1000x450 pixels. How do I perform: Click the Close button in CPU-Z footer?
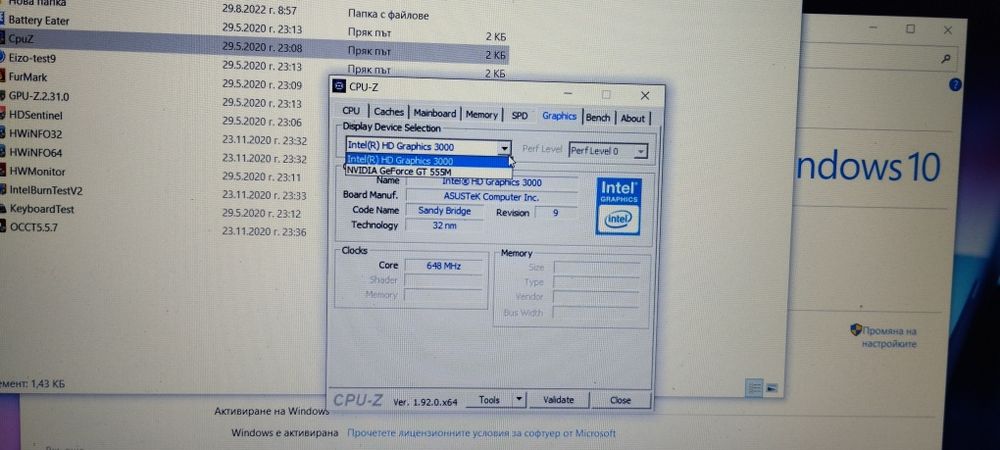[x=620, y=400]
